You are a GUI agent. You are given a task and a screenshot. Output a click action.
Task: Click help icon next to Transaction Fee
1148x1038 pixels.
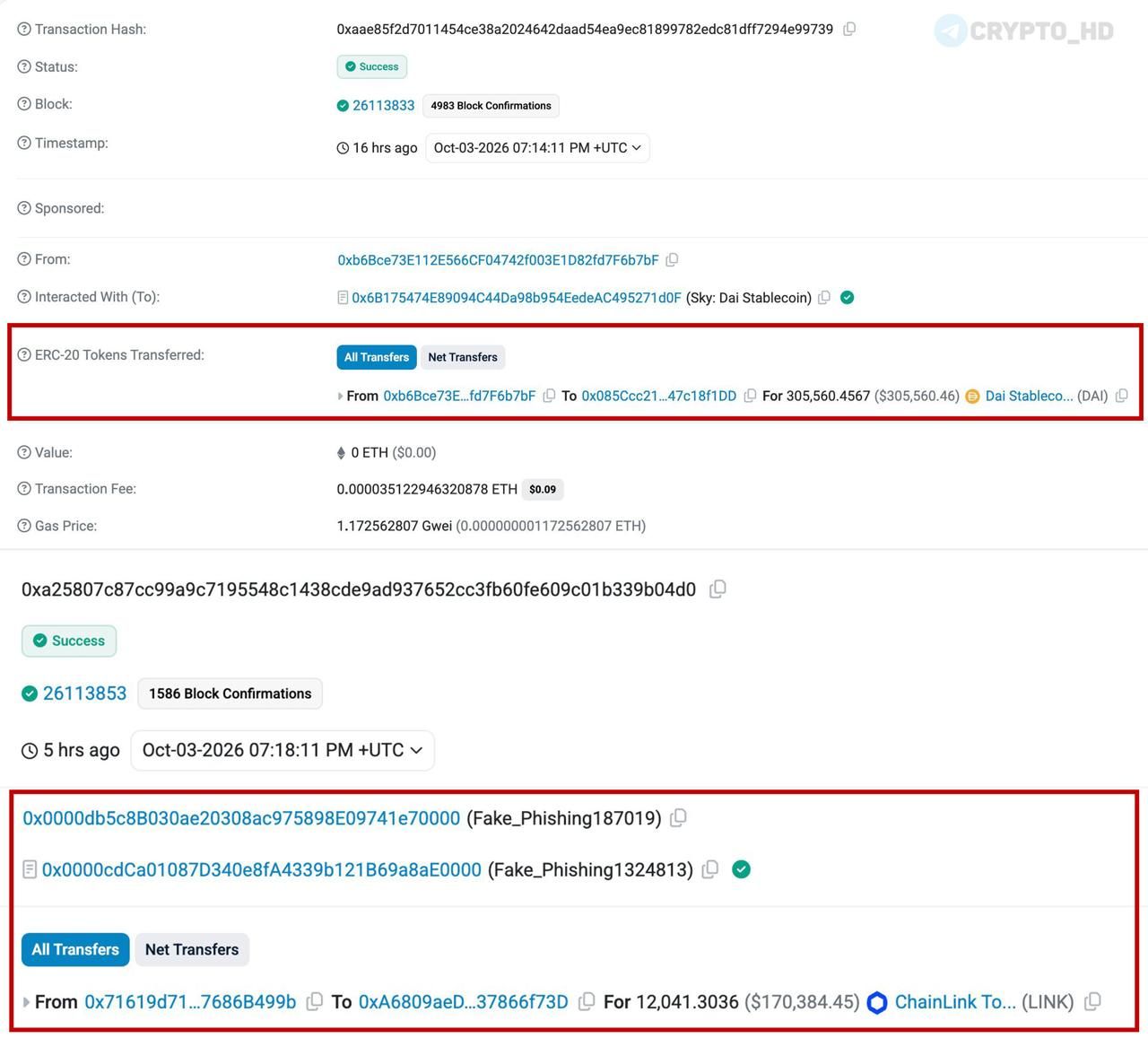coord(24,489)
